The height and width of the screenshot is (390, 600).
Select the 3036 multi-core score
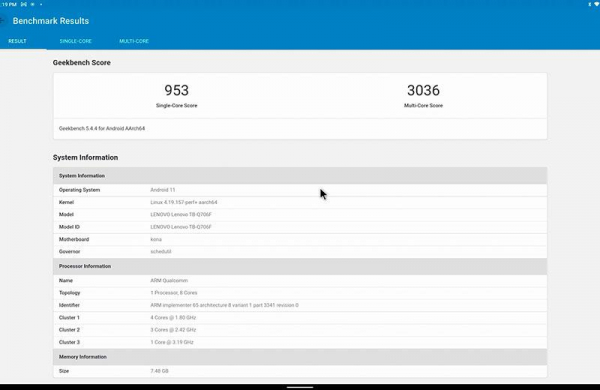(423, 90)
